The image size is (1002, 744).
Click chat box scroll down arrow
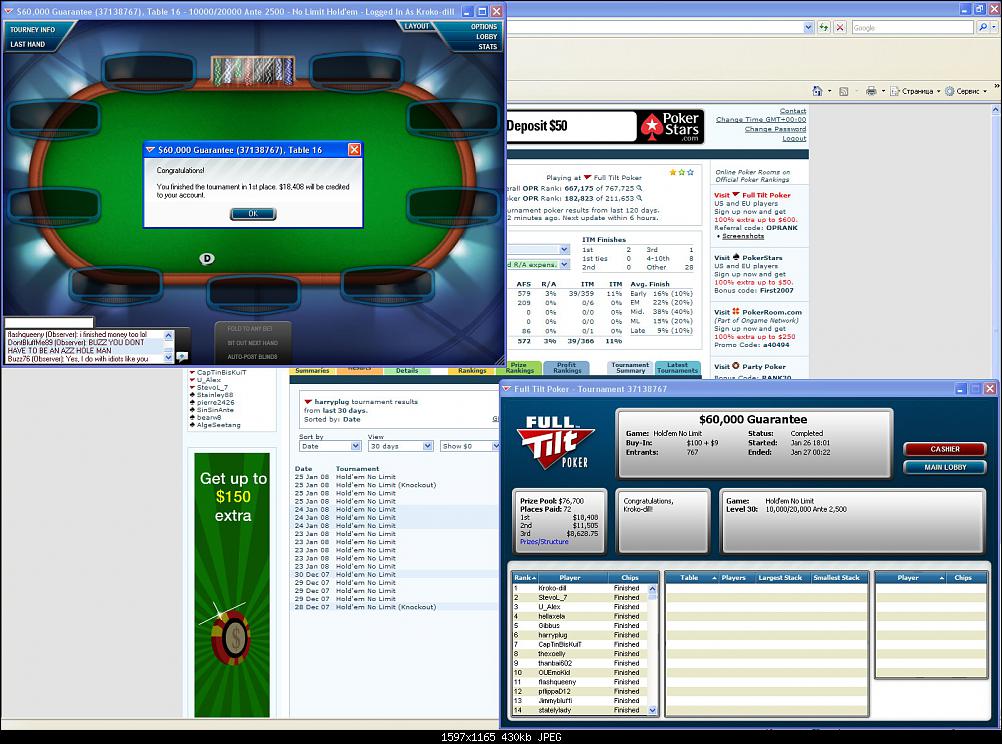[x=169, y=359]
